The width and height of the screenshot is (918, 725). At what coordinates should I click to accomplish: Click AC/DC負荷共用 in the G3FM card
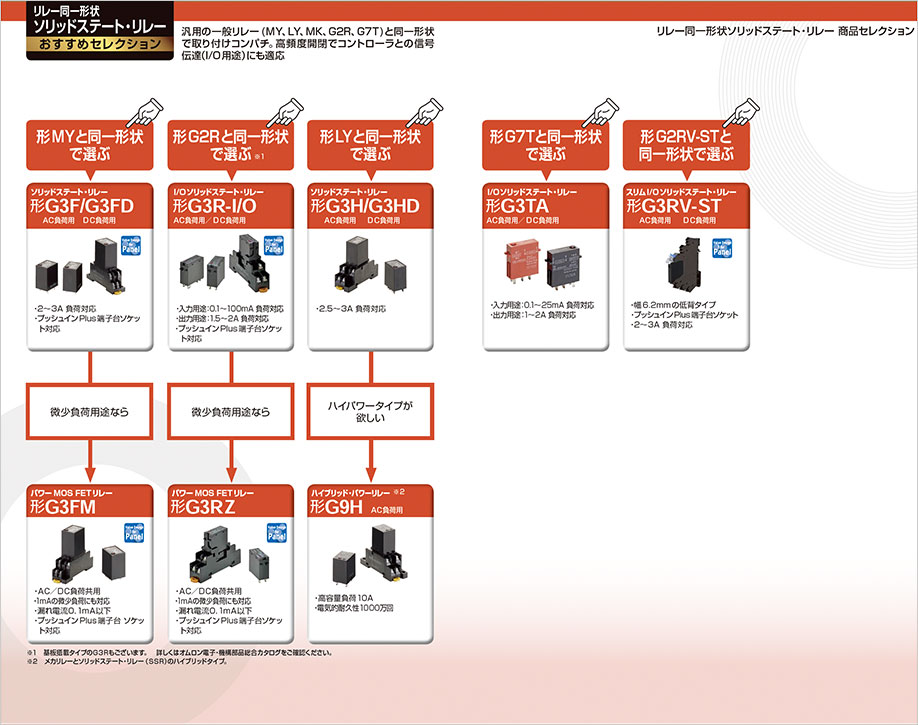[67, 591]
